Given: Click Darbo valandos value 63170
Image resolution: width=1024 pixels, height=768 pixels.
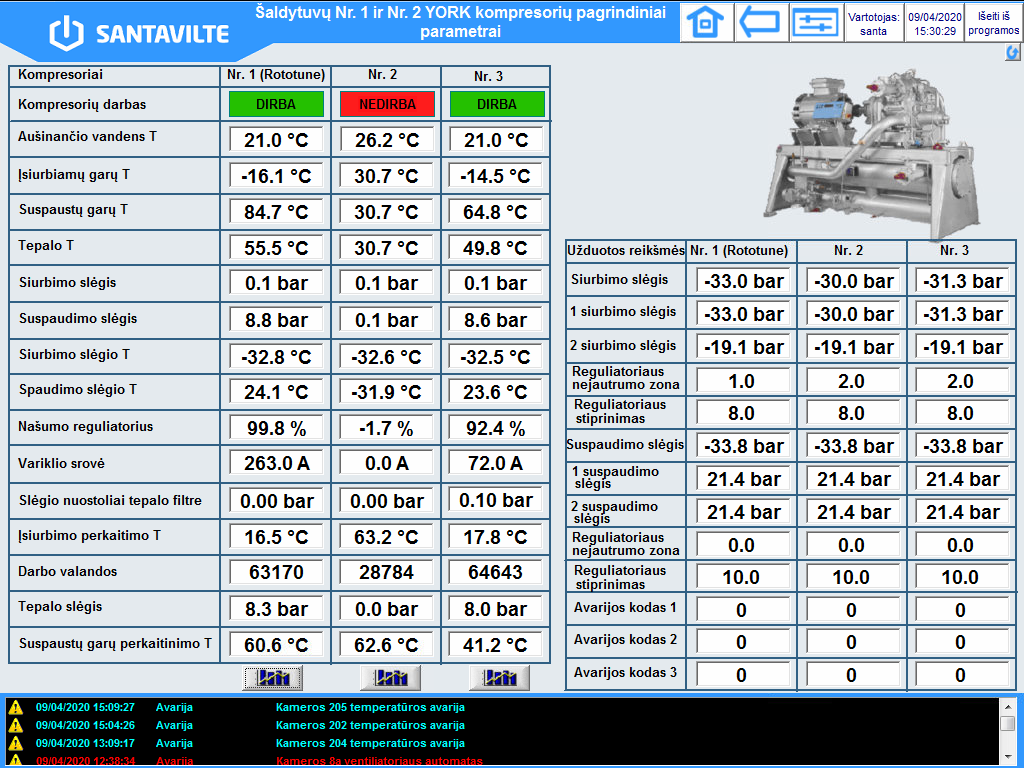Looking at the screenshot, I should pyautogui.click(x=276, y=572).
